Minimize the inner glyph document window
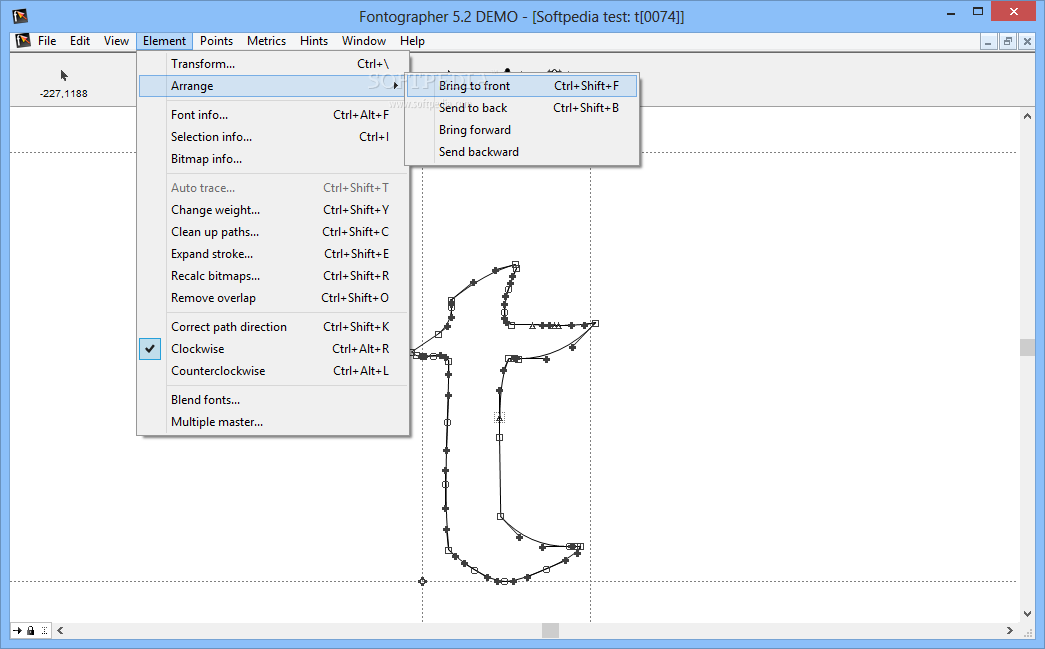The image size is (1045, 649). click(x=988, y=41)
